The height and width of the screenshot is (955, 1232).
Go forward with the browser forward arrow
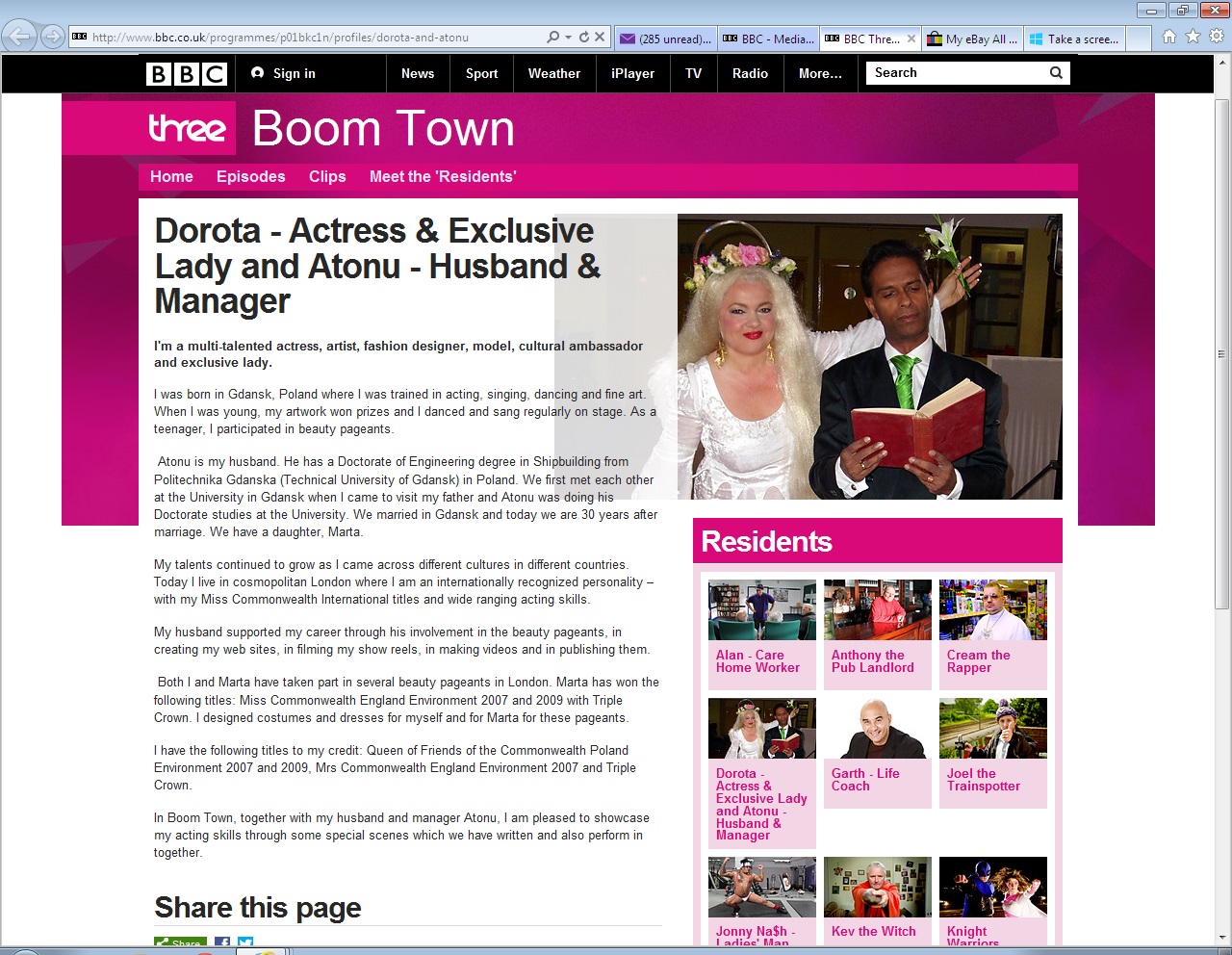pyautogui.click(x=53, y=38)
